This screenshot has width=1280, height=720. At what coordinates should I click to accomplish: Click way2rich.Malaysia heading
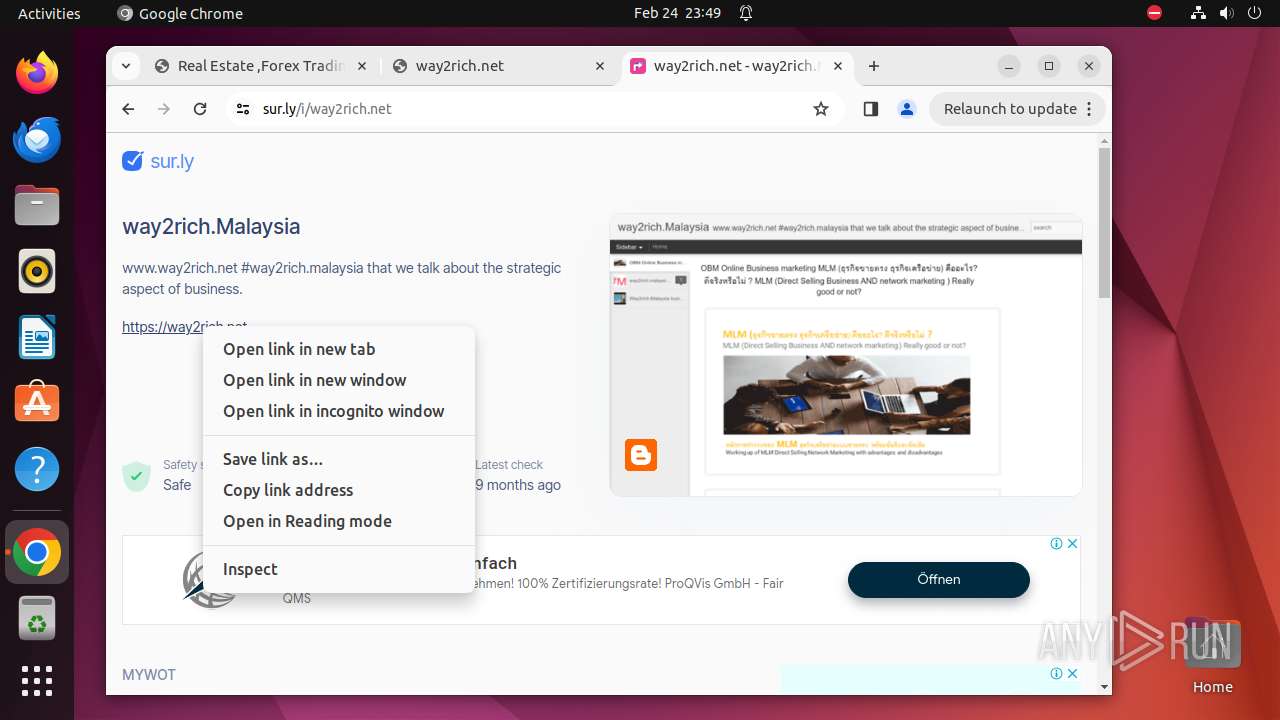coord(211,226)
